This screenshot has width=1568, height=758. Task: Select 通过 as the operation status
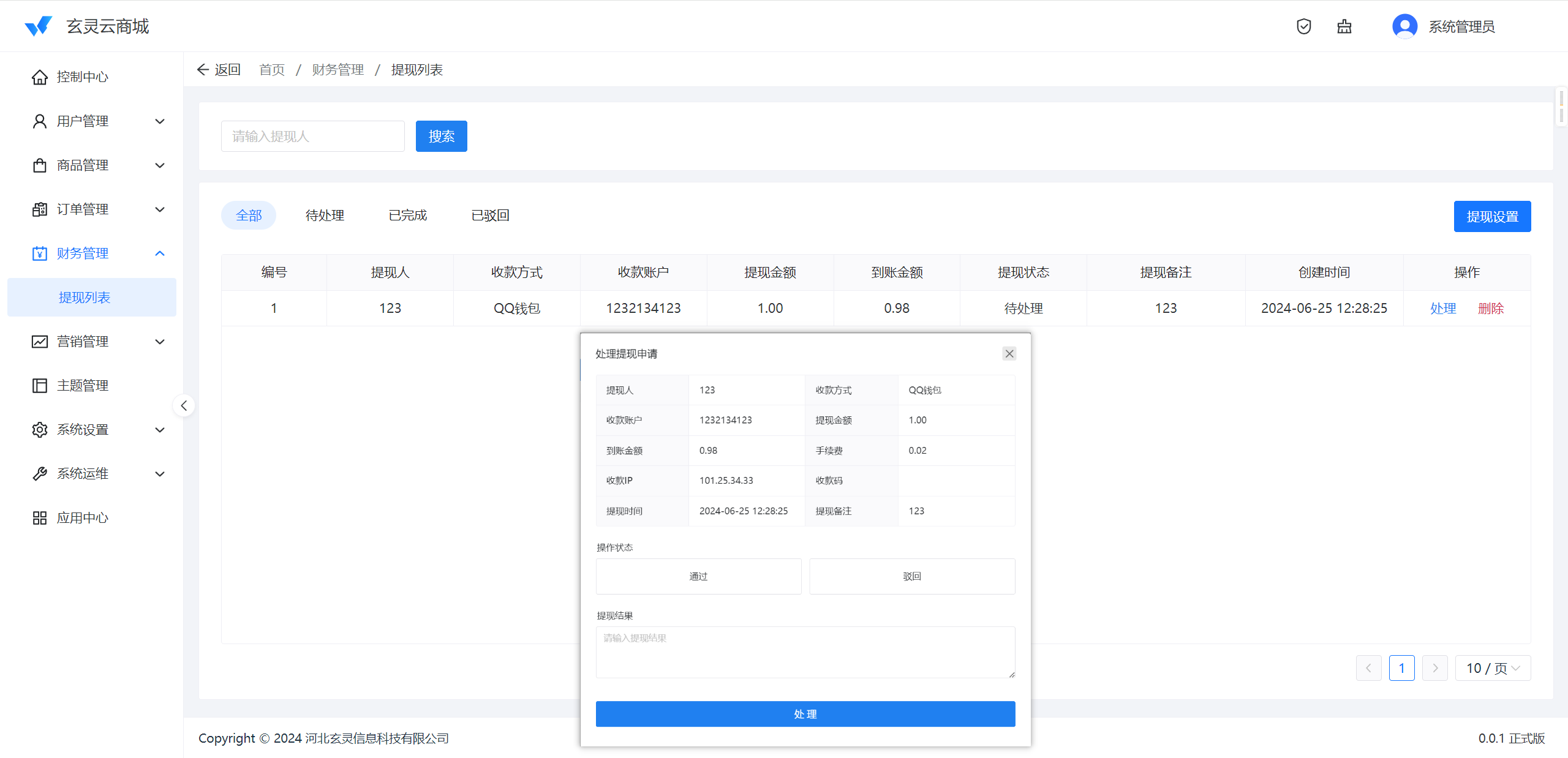(x=698, y=576)
